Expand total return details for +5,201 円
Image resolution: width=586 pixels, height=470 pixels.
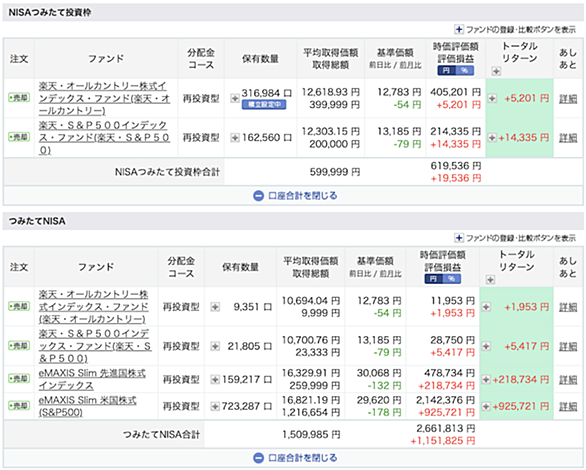(x=492, y=98)
